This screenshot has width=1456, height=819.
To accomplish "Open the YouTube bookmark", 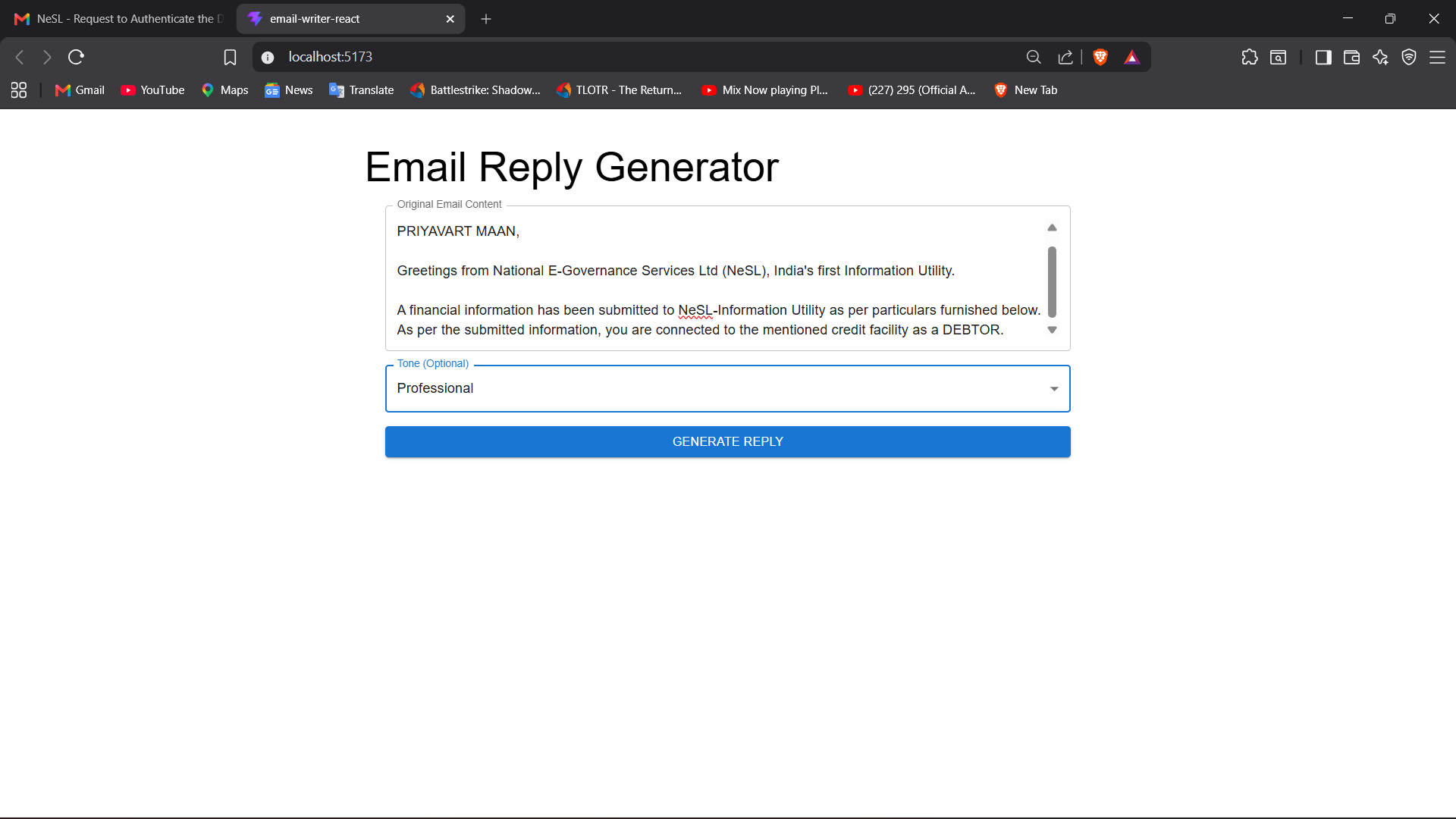I will coord(152,90).
